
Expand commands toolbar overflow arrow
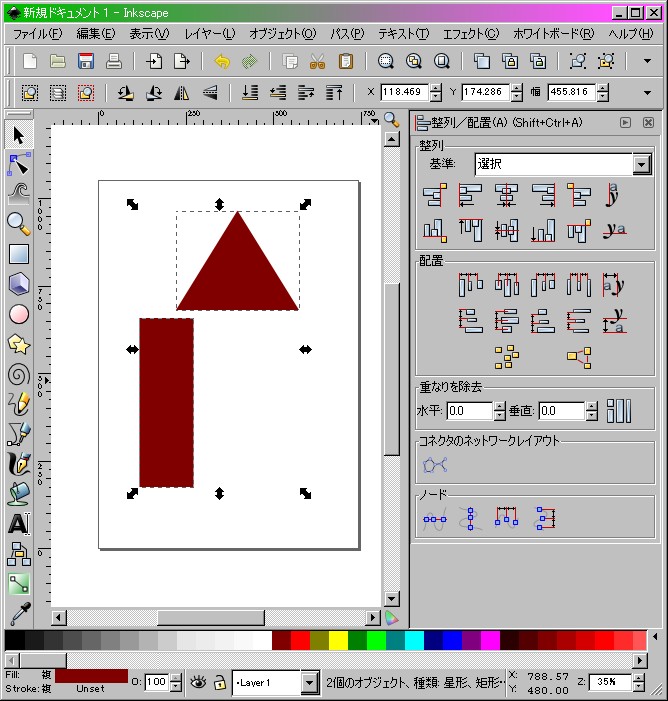(x=647, y=61)
